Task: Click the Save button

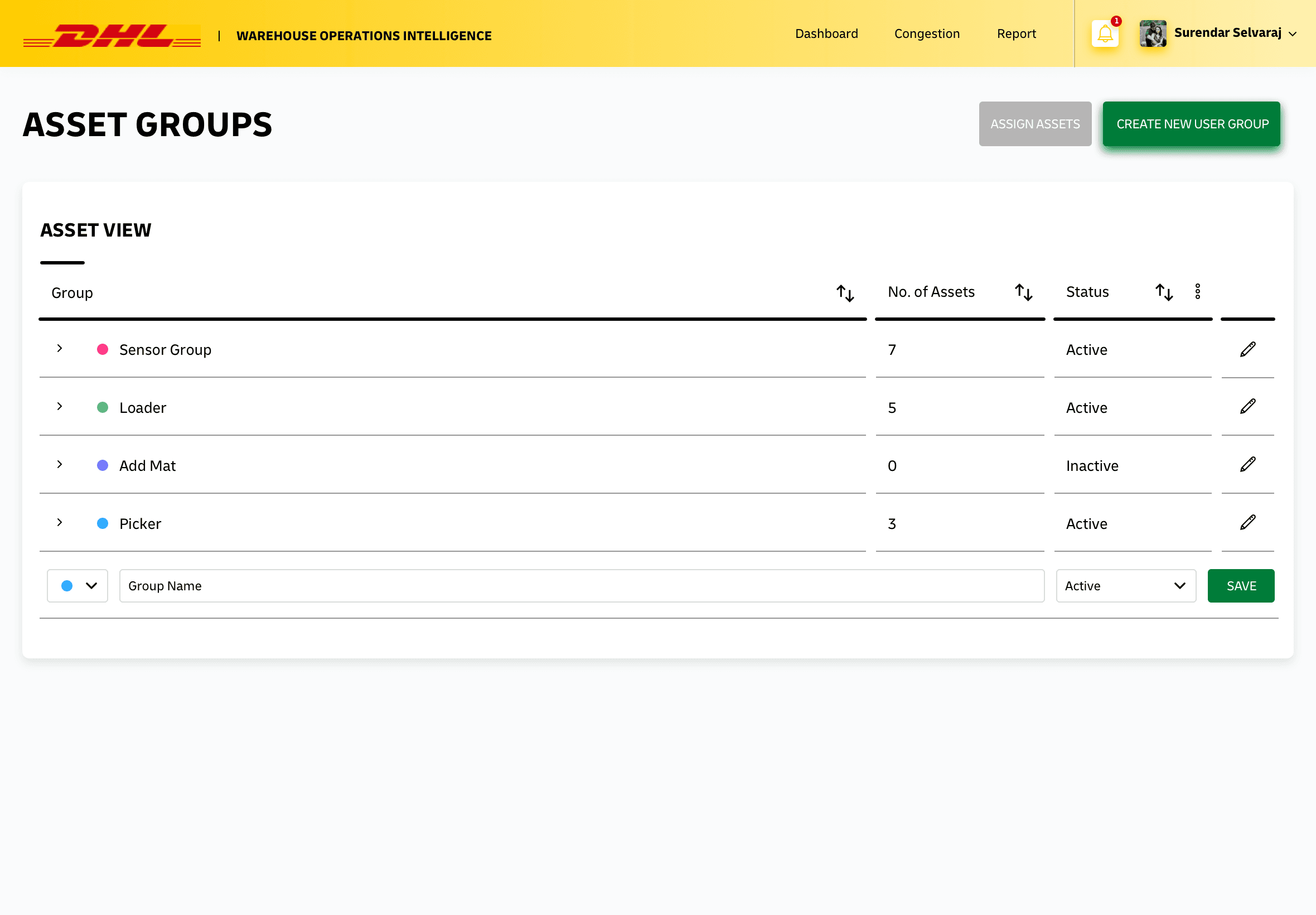Action: 1240,586
